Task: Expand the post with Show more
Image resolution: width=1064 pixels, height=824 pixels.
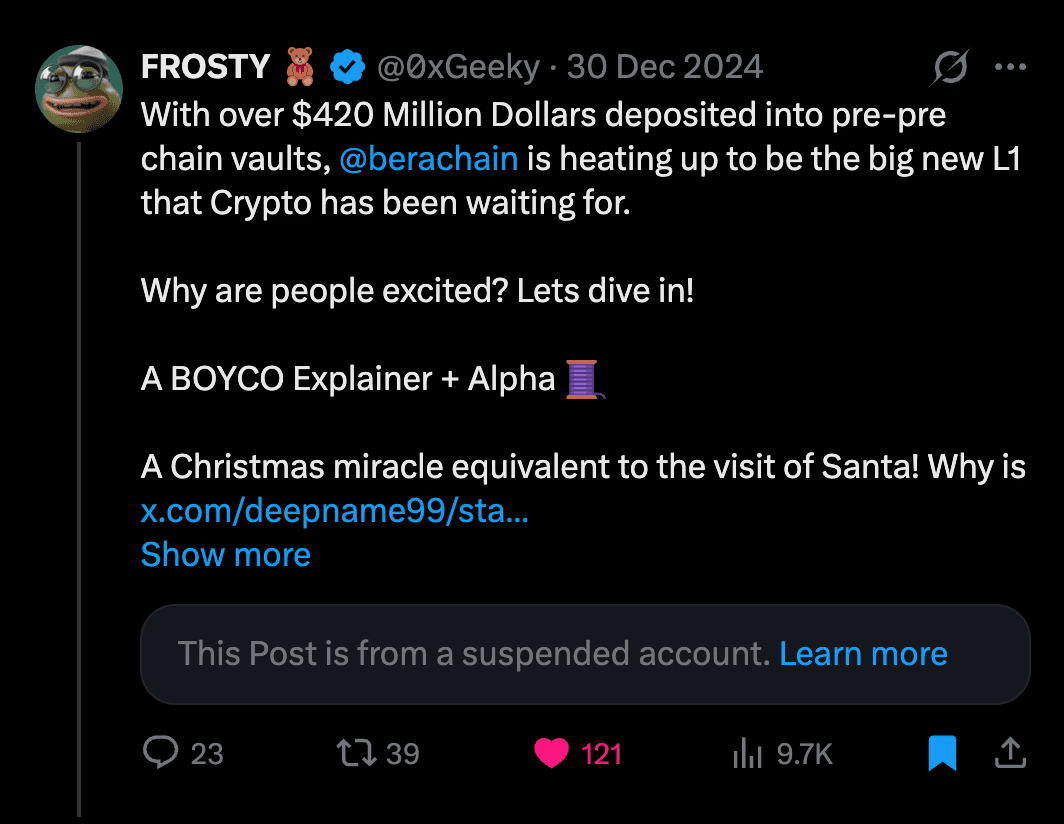Action: click(x=225, y=555)
